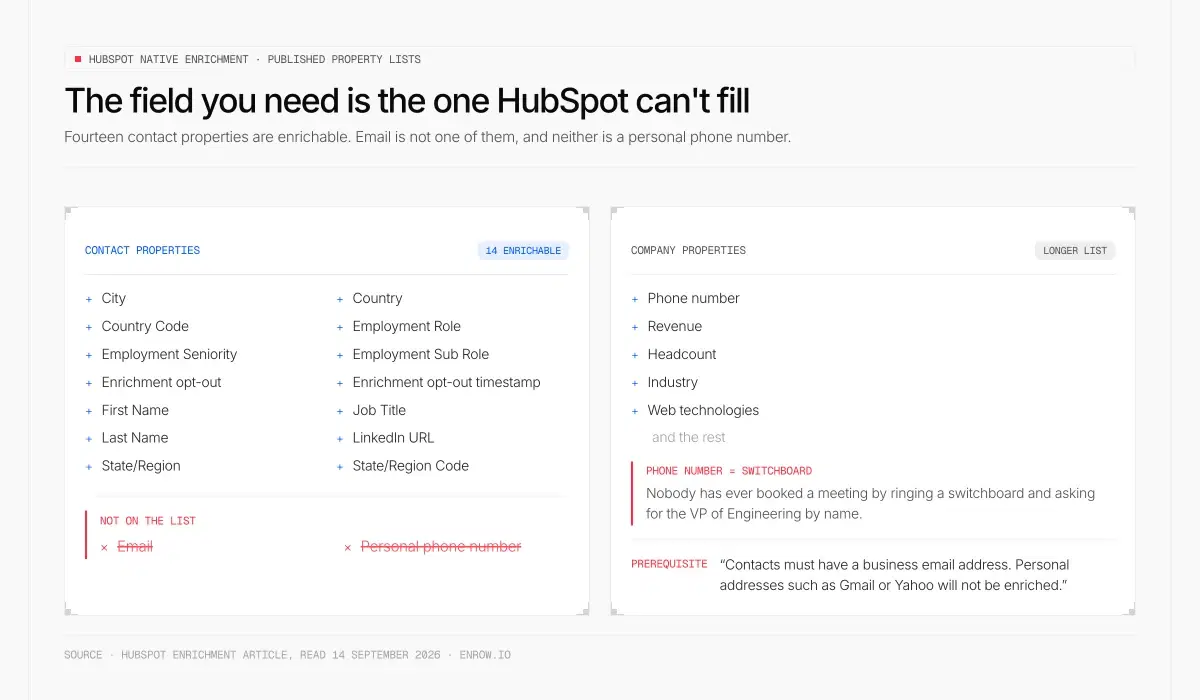Click the Country Code property
Screen dimensions: 1200x700
tap(145, 326)
